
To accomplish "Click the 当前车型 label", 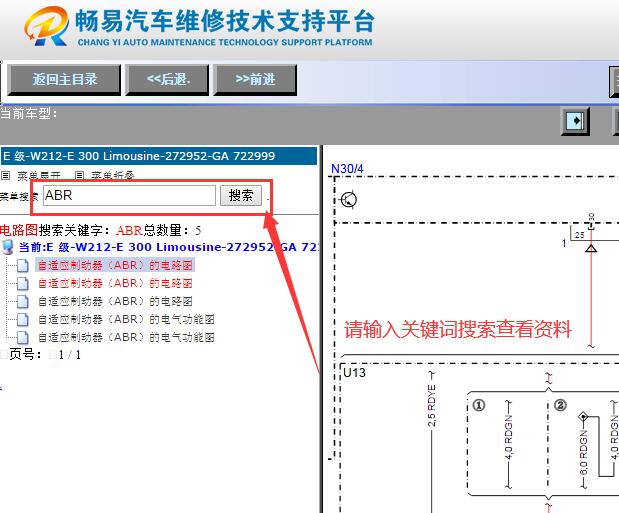I will tap(28, 113).
